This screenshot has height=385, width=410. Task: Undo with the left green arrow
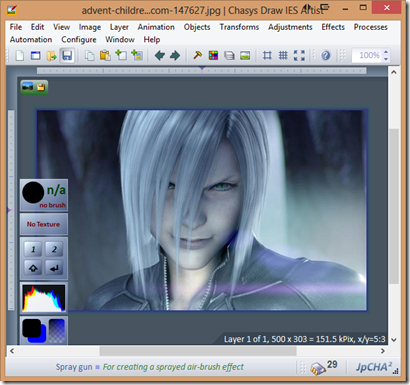[160, 55]
